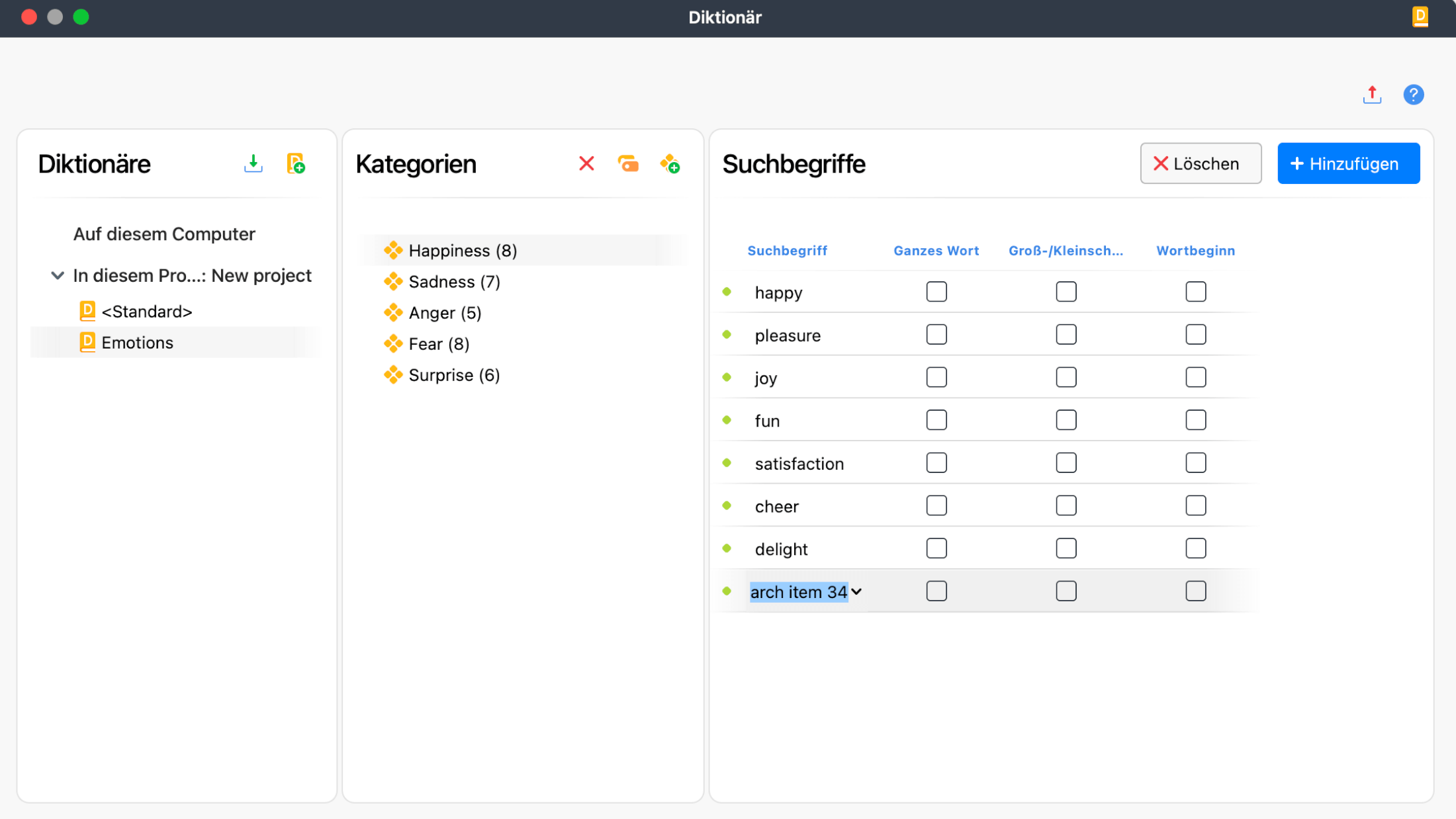Click the Diktionär app icon in title bar

tap(1419, 17)
